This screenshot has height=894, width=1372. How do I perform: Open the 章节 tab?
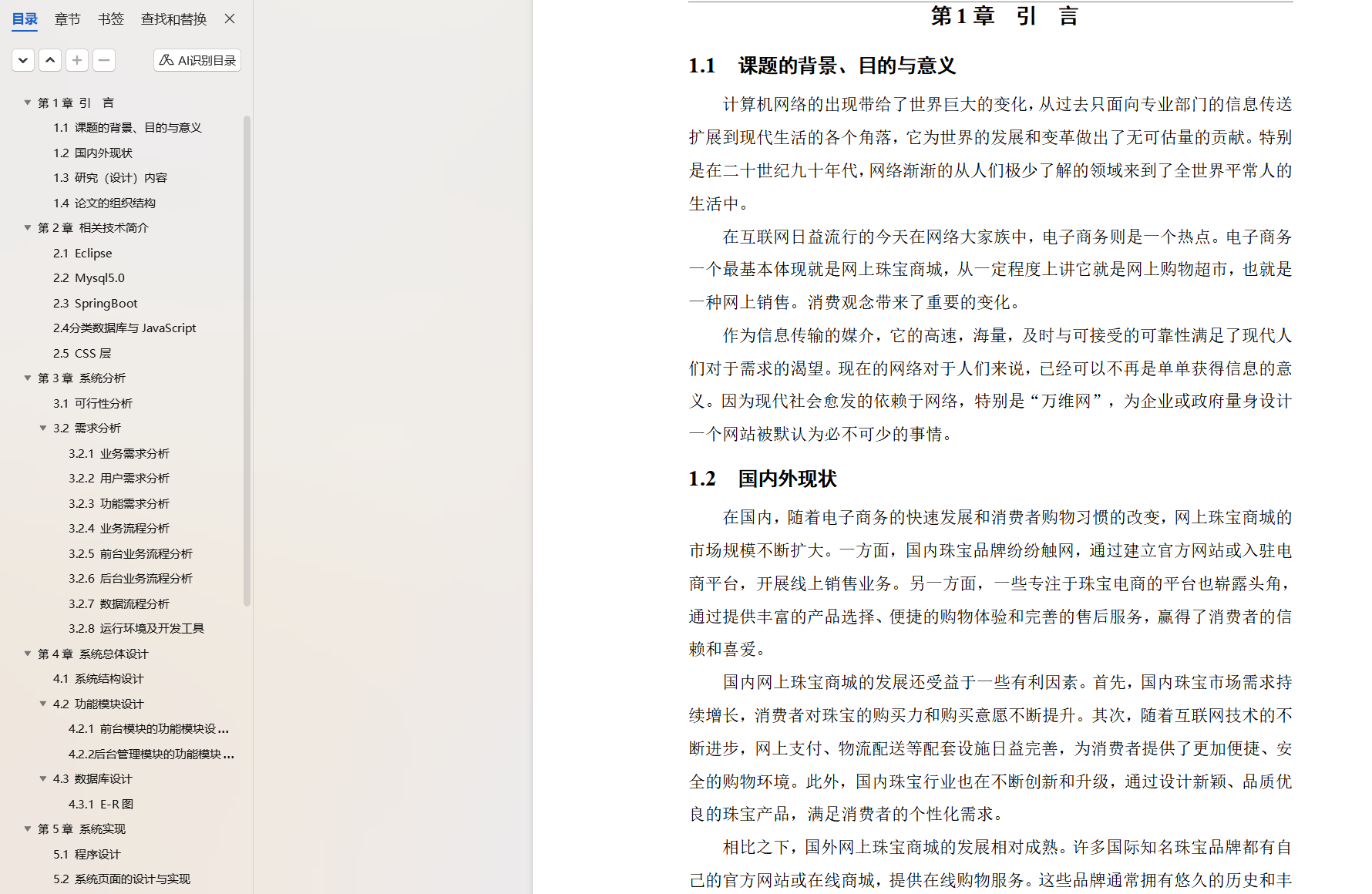pyautogui.click(x=67, y=19)
